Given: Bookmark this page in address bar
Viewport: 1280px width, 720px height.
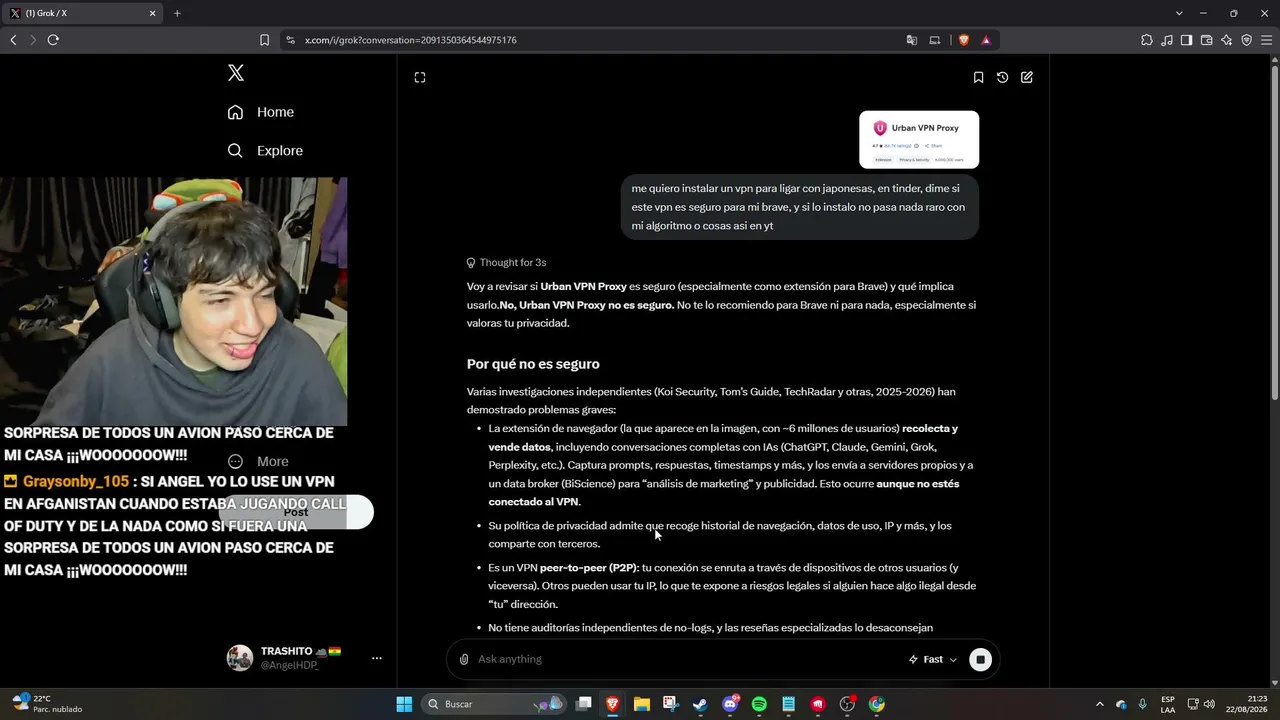Looking at the screenshot, I should coord(264,40).
